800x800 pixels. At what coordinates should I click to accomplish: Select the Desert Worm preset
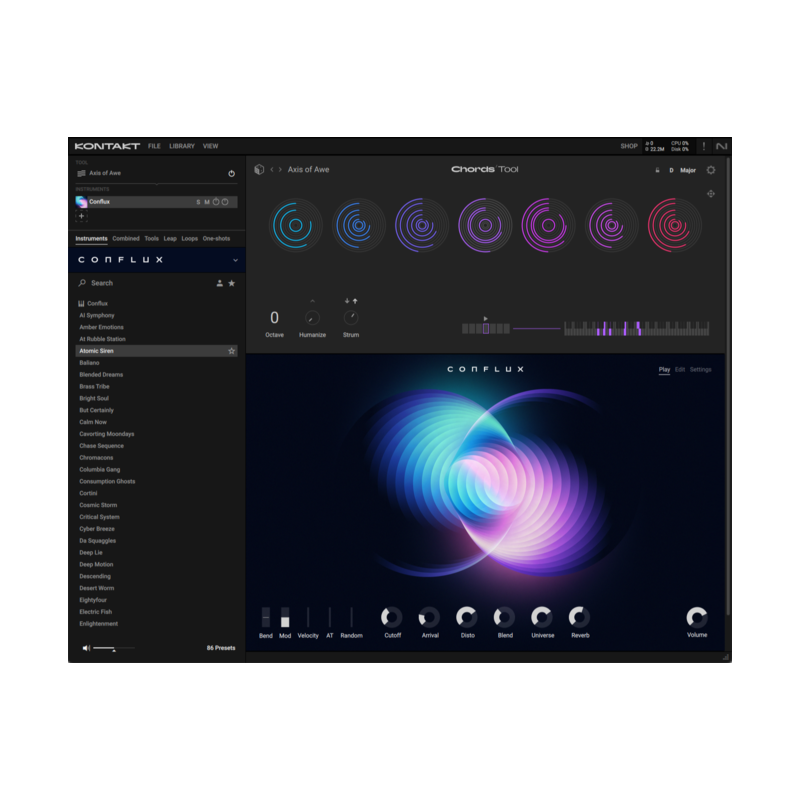(x=96, y=588)
